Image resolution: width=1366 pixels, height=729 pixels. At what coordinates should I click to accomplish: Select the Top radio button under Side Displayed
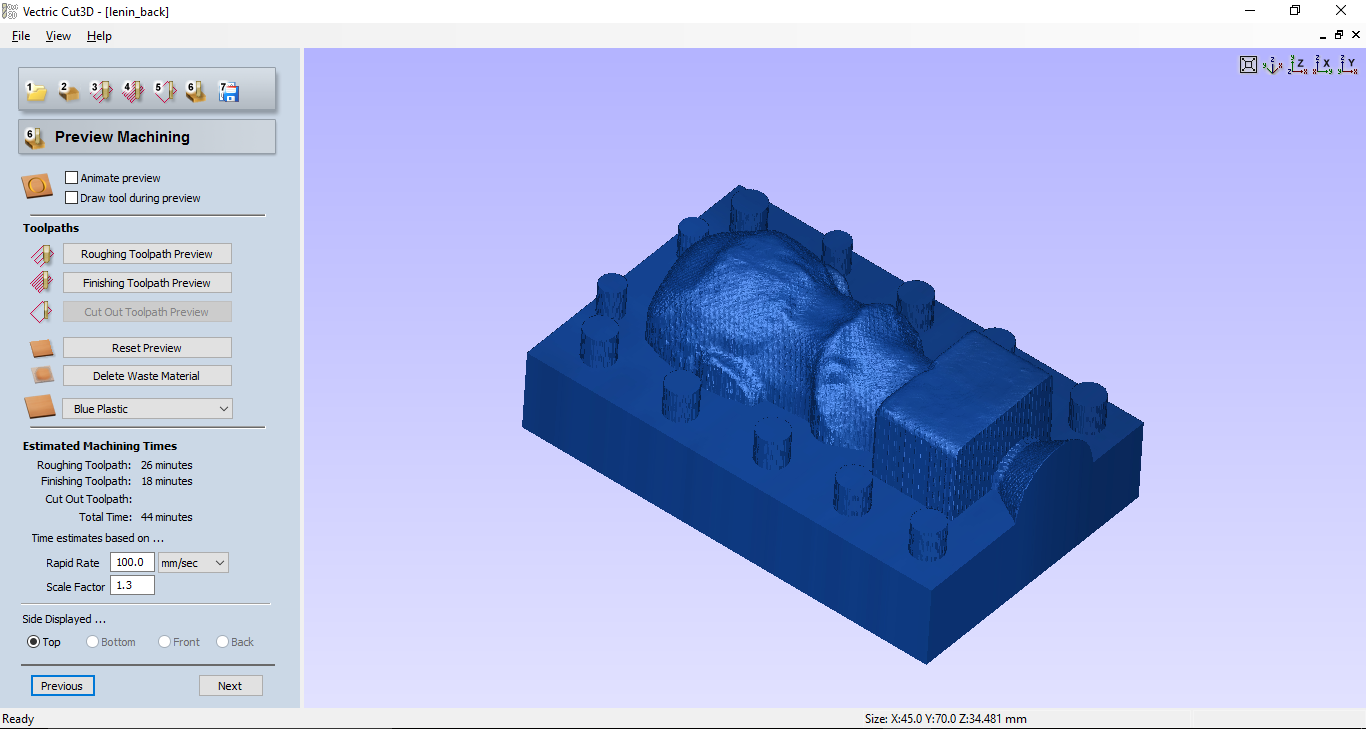point(31,642)
